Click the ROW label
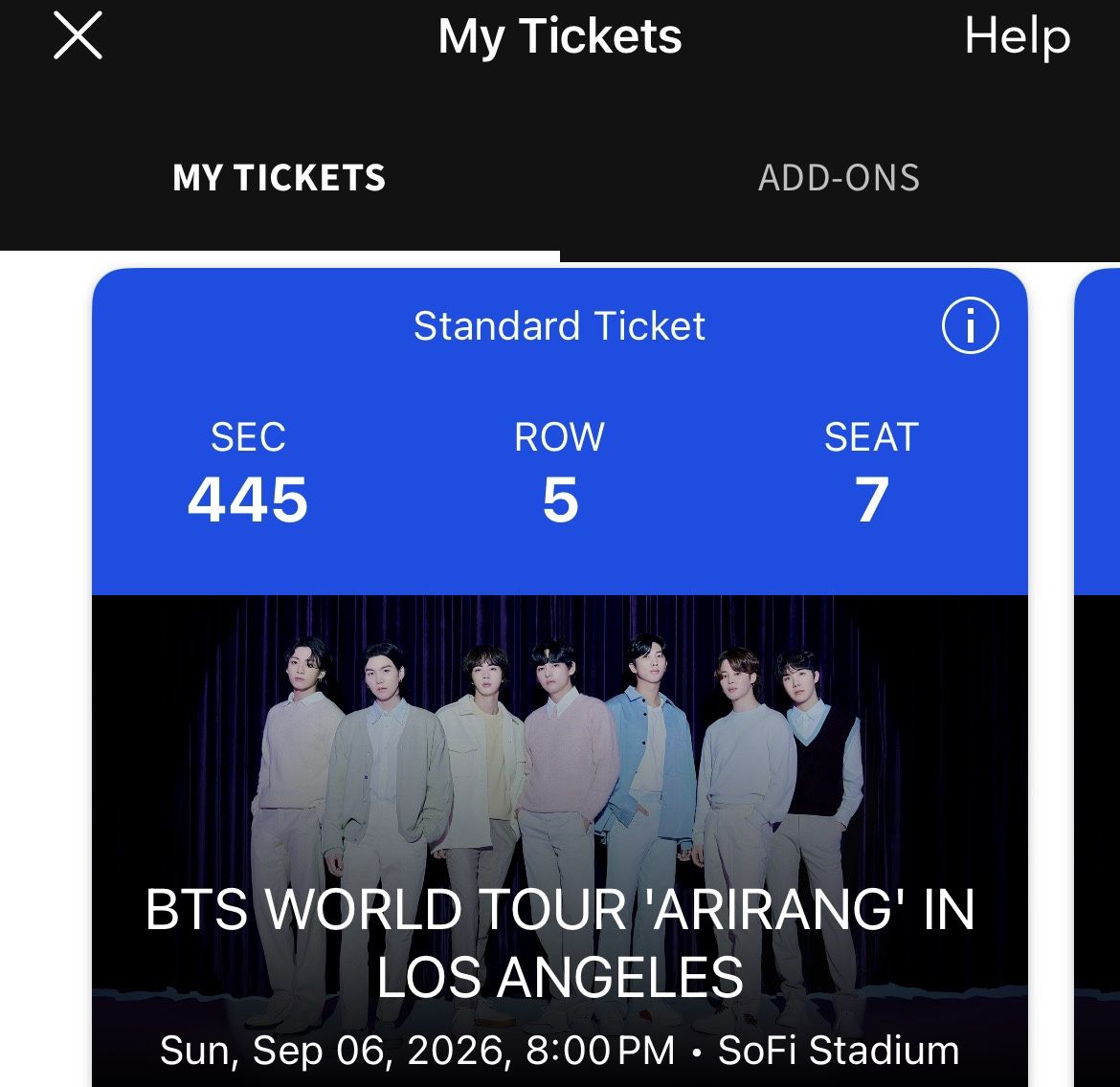This screenshot has height=1087, width=1120. [560, 437]
